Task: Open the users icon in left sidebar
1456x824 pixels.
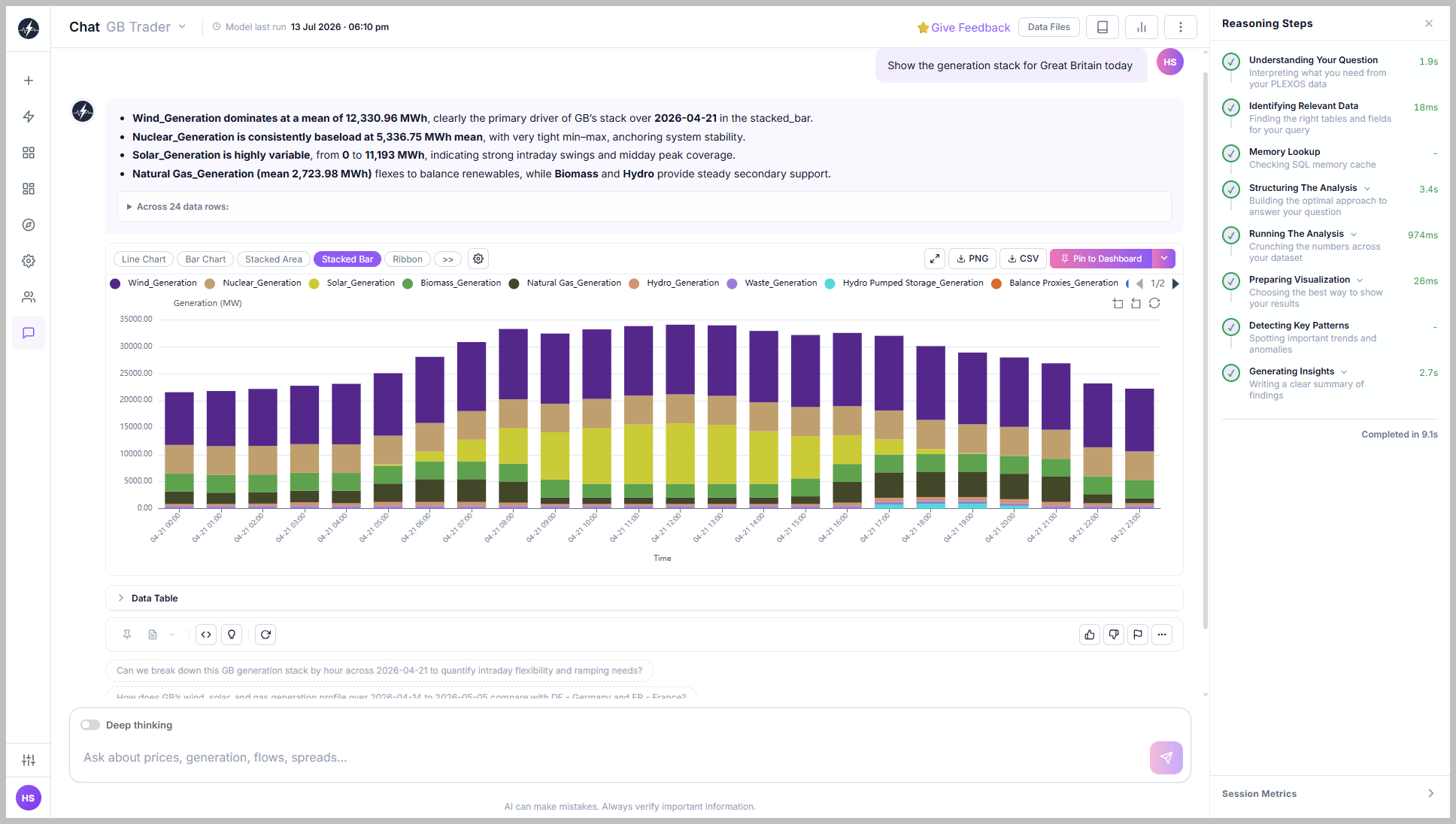Action: tap(29, 297)
